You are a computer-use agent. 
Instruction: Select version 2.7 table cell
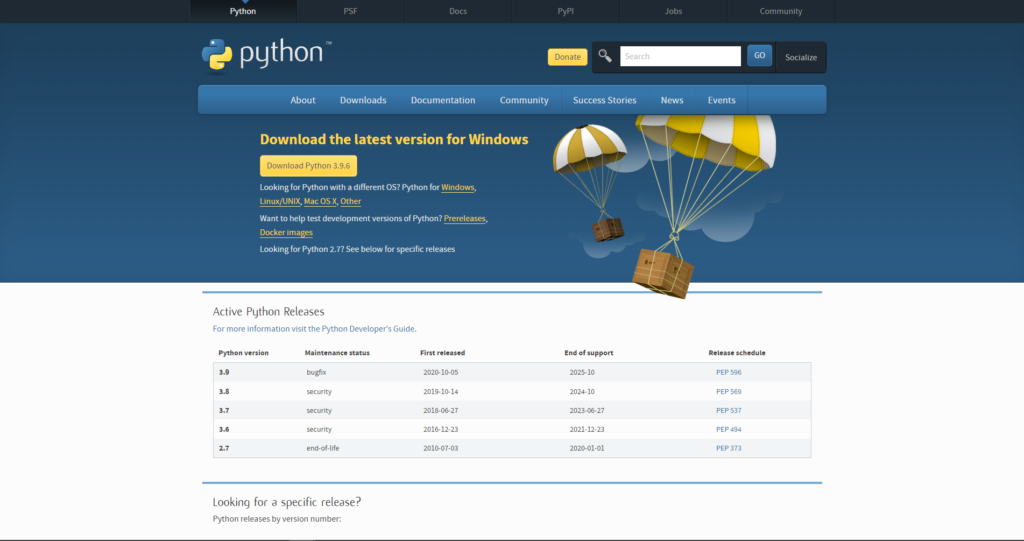(224, 449)
